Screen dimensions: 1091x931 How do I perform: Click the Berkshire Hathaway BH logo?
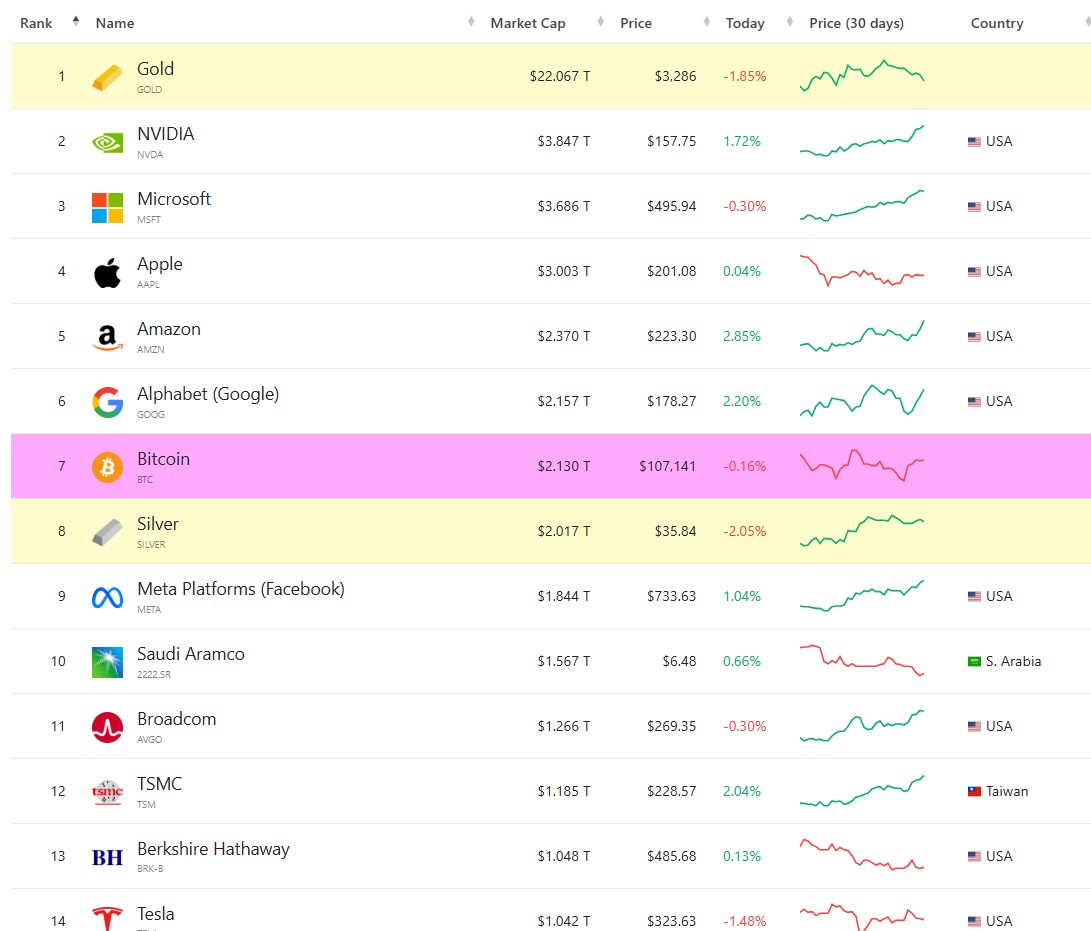[x=107, y=857]
